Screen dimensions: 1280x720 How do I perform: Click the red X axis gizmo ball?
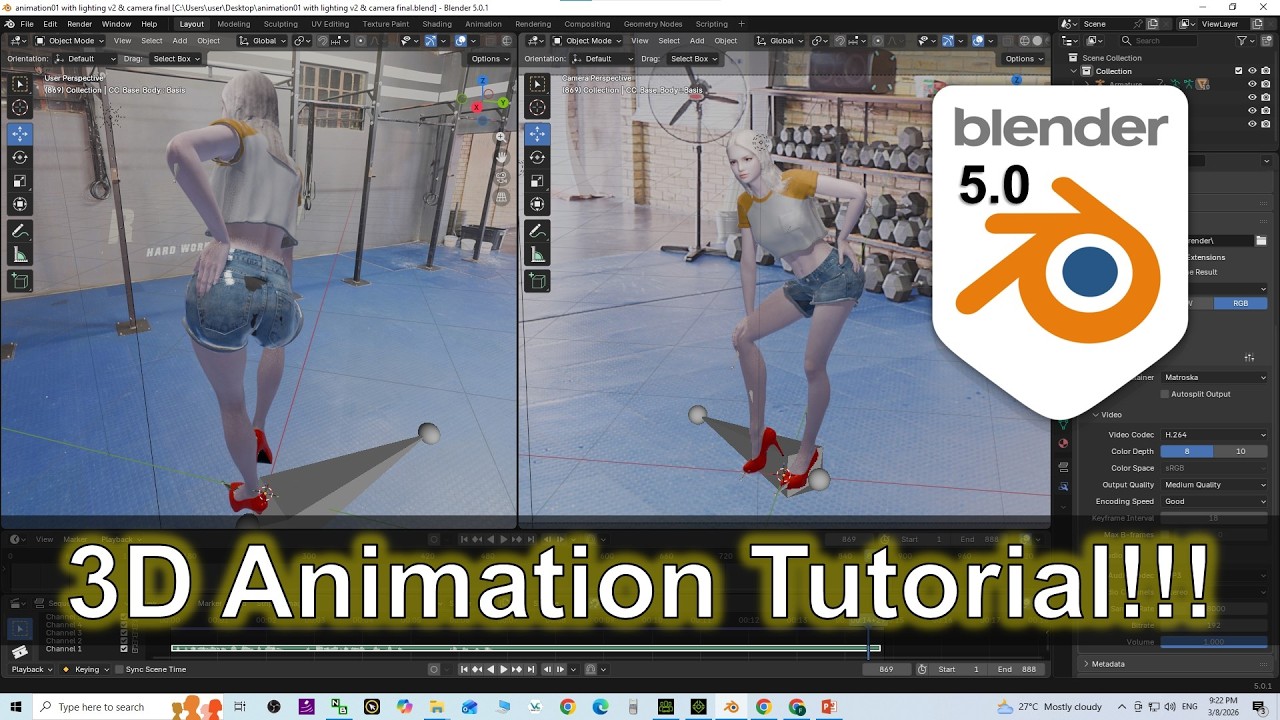click(x=477, y=107)
